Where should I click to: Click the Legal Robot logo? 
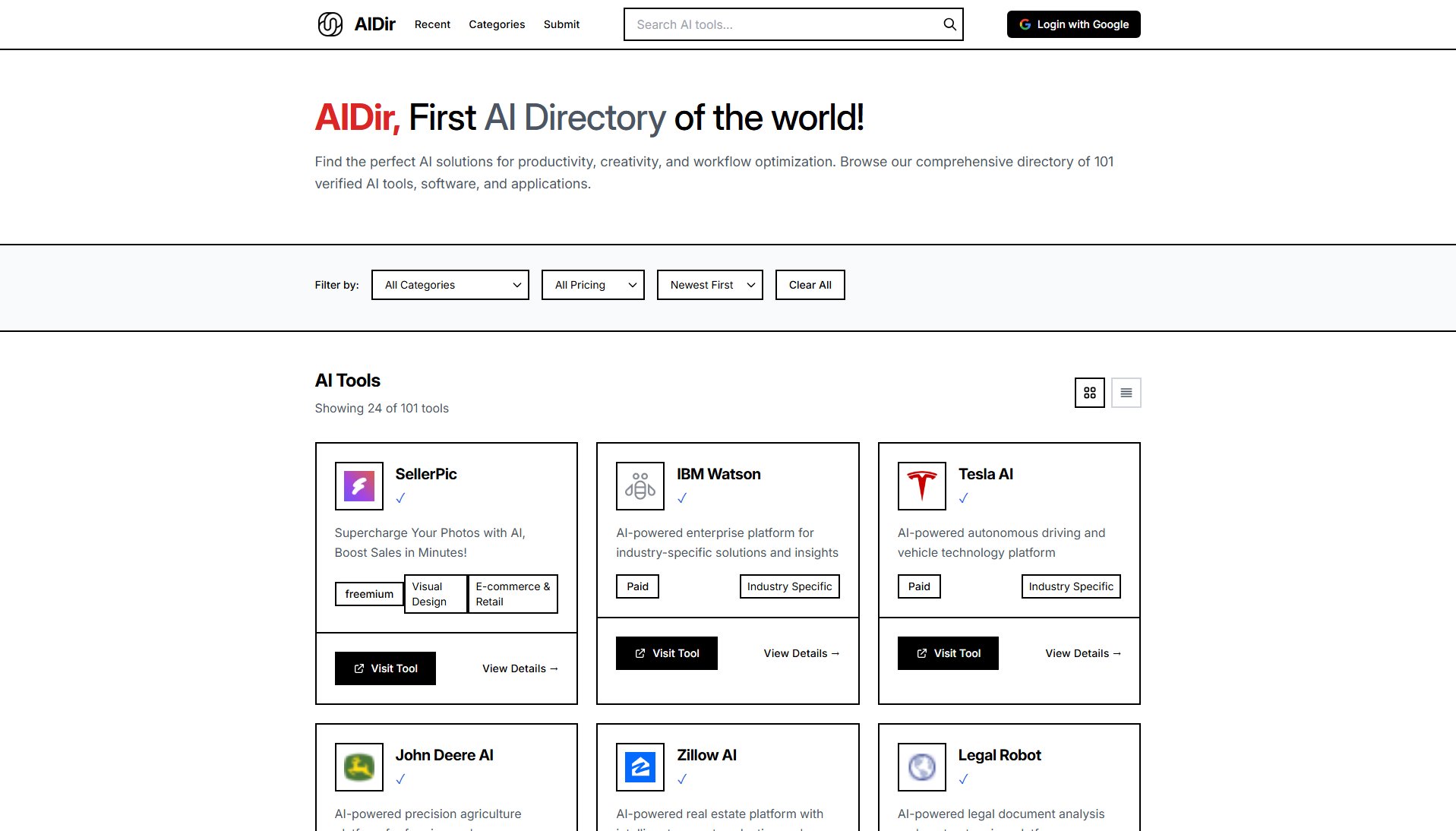(921, 767)
